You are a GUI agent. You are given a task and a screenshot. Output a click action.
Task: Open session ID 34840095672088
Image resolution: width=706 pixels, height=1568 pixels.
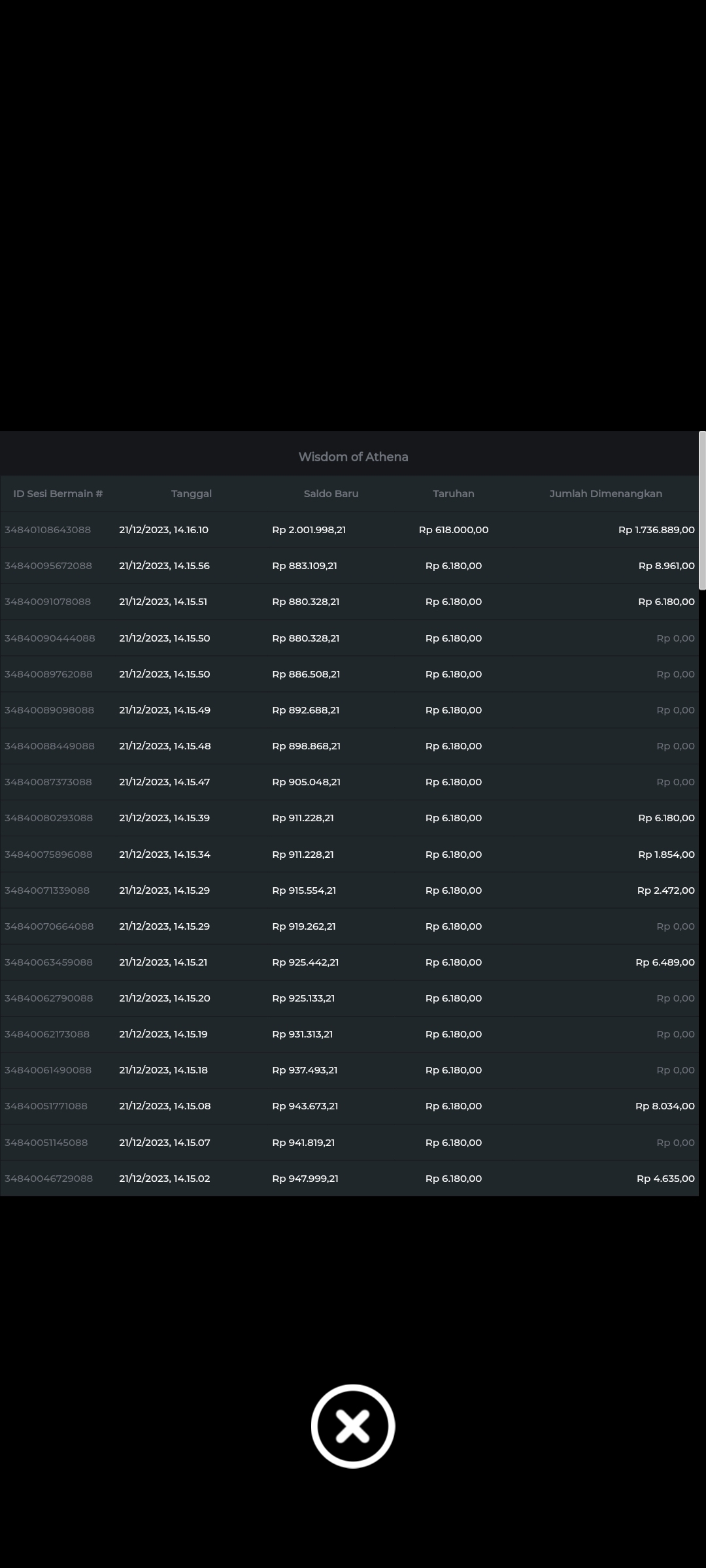(x=48, y=566)
